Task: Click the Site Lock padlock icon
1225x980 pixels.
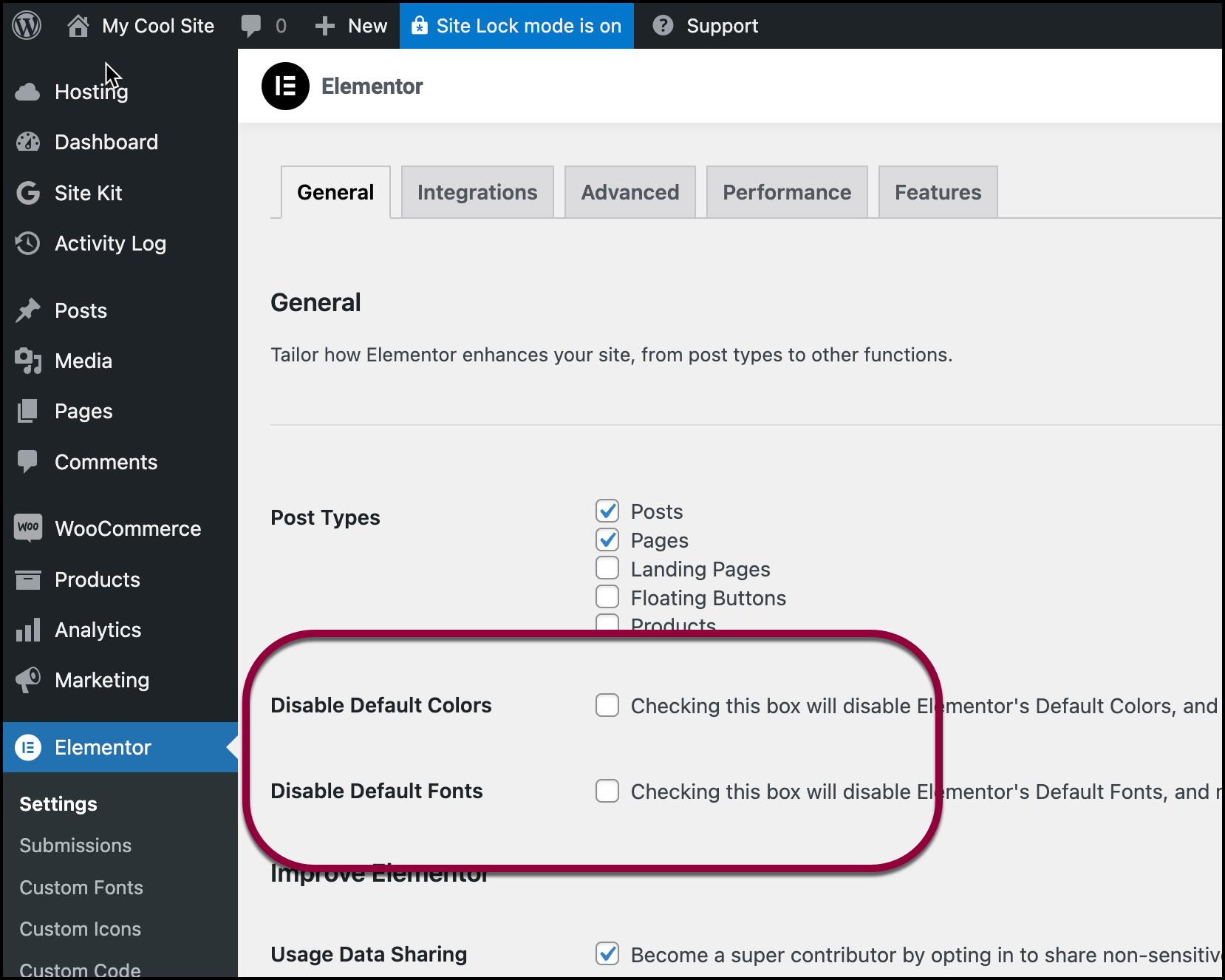Action: click(420, 26)
